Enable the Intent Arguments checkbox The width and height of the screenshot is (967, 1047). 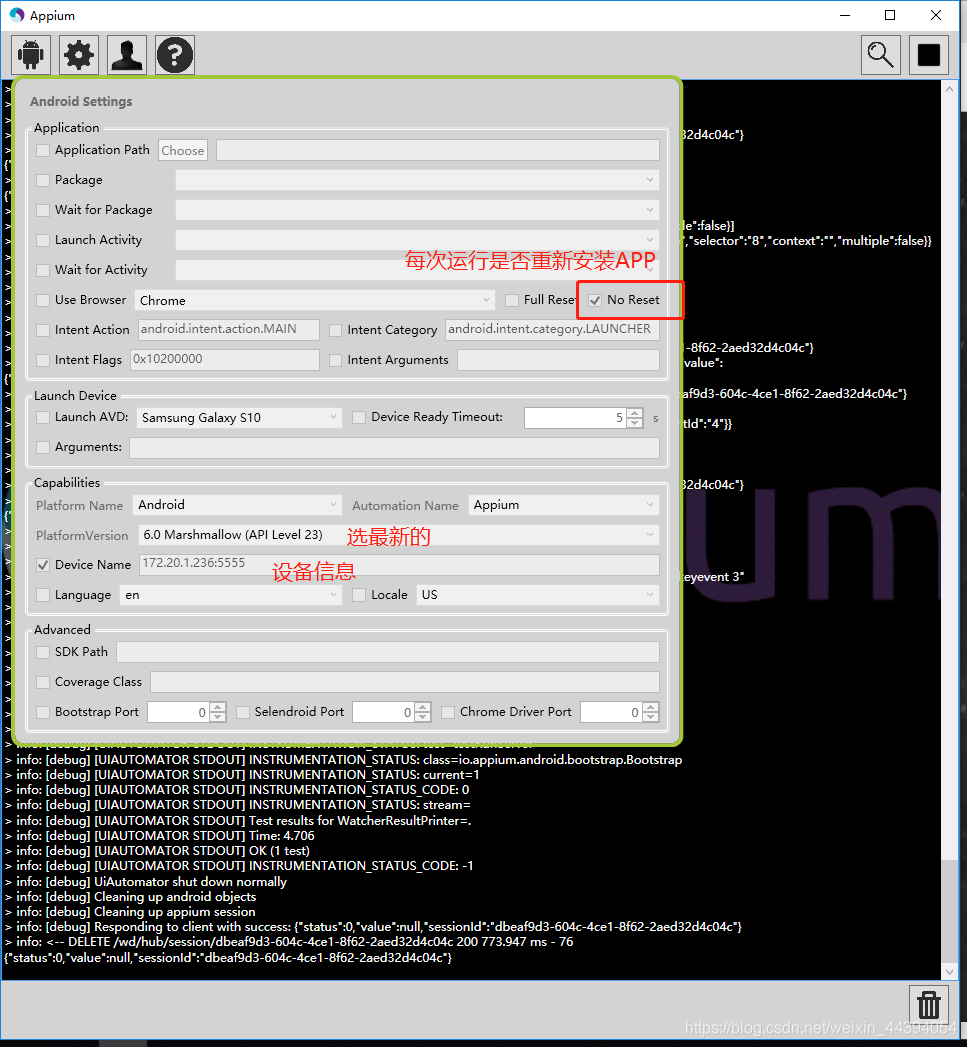(x=335, y=361)
